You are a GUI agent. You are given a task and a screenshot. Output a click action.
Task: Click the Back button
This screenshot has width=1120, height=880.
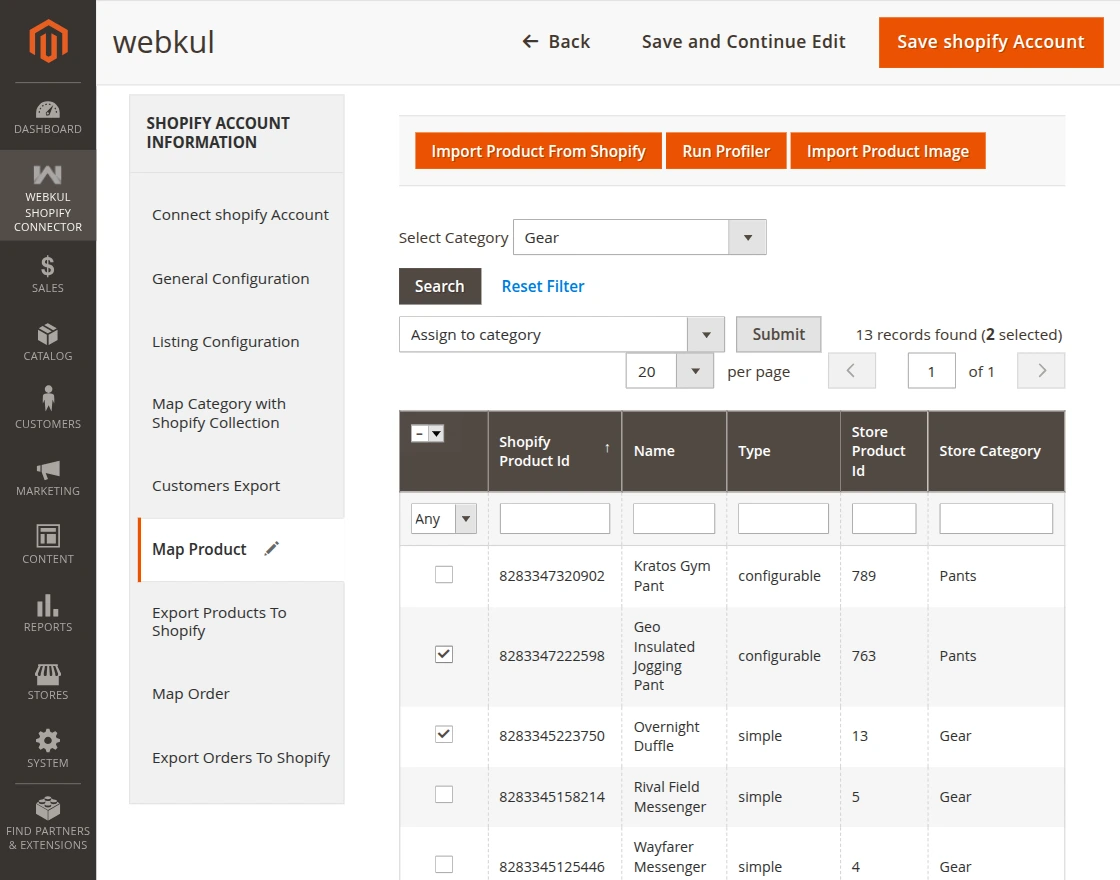tap(556, 41)
